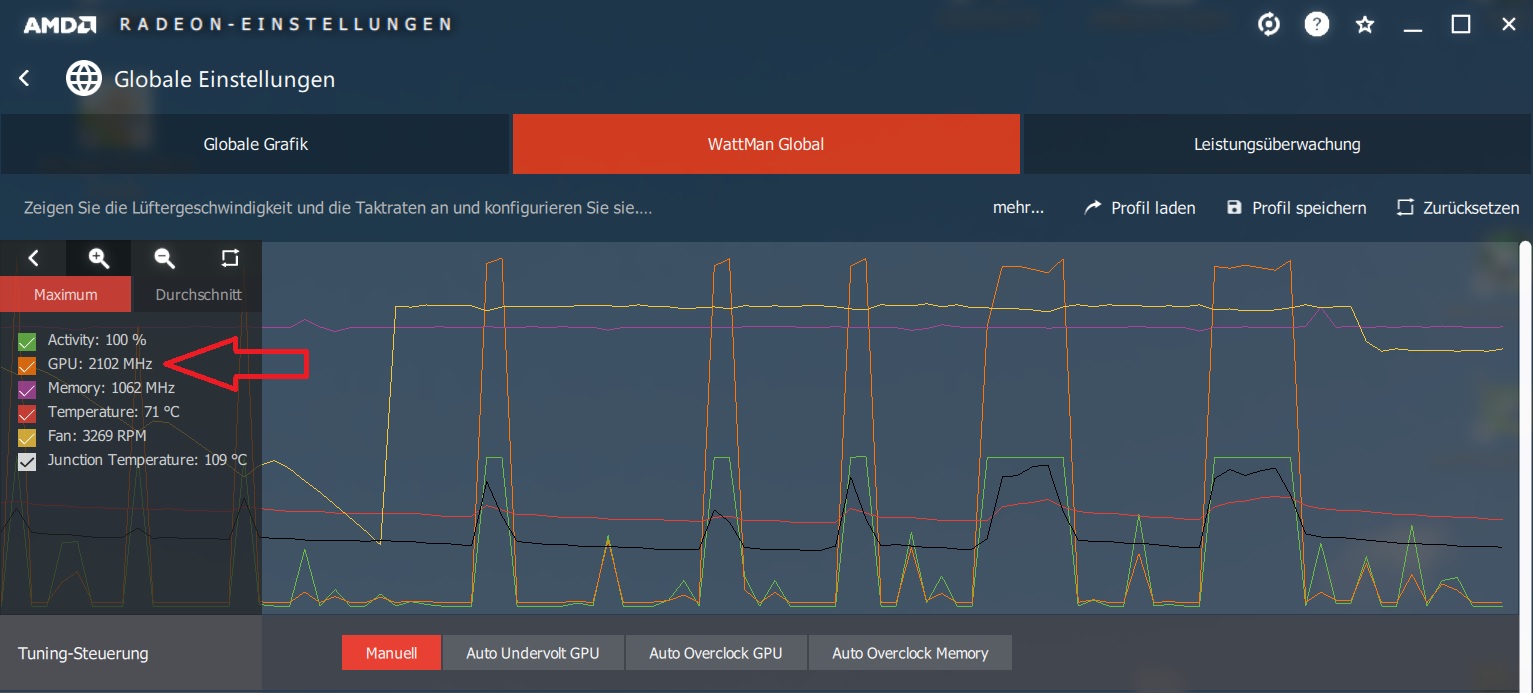The width and height of the screenshot is (1533, 693).
Task: Toggle the Memory clock graph checkbox
Action: pos(27,389)
